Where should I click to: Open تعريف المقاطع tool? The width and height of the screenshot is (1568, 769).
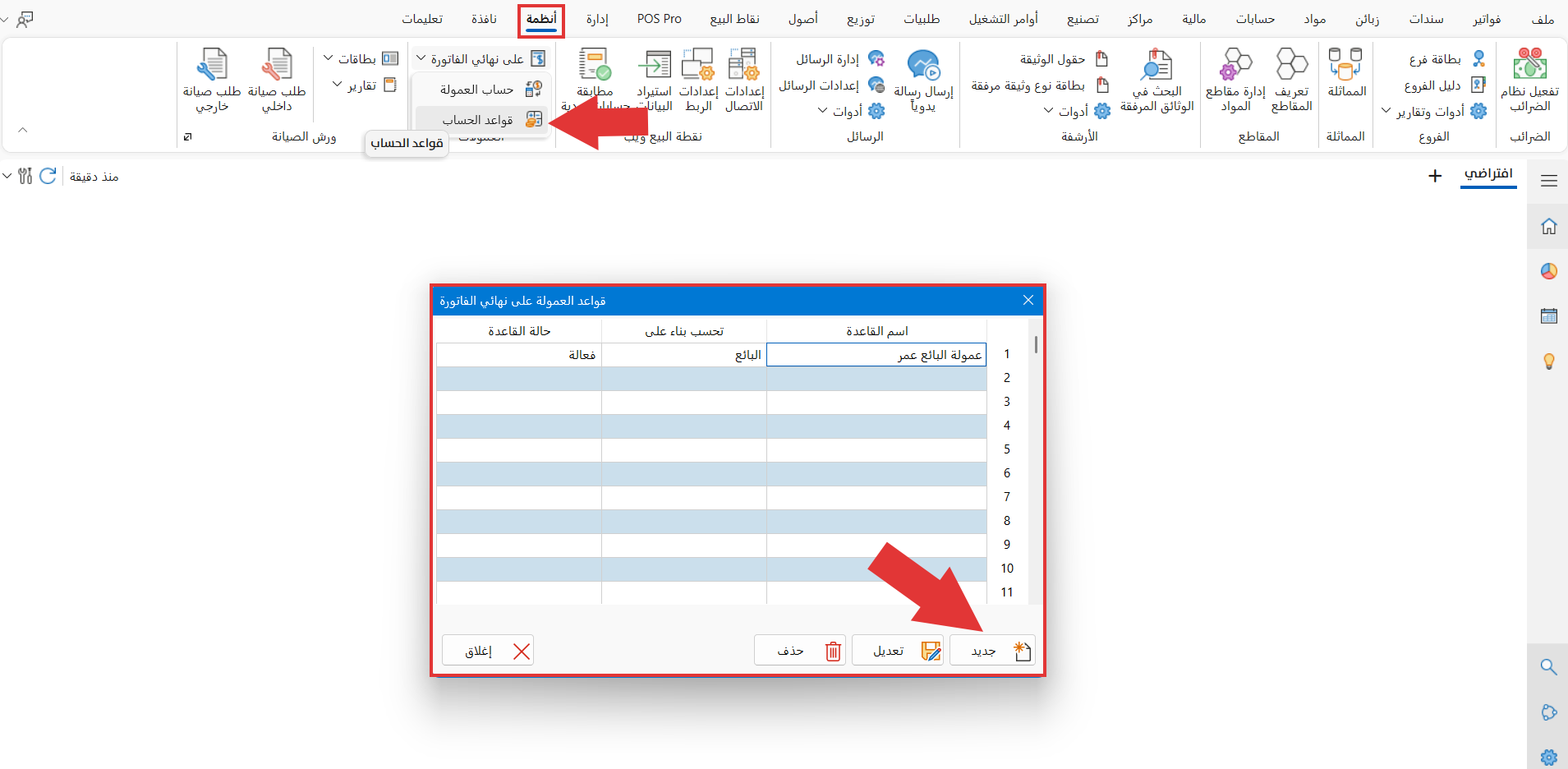coord(1291,80)
